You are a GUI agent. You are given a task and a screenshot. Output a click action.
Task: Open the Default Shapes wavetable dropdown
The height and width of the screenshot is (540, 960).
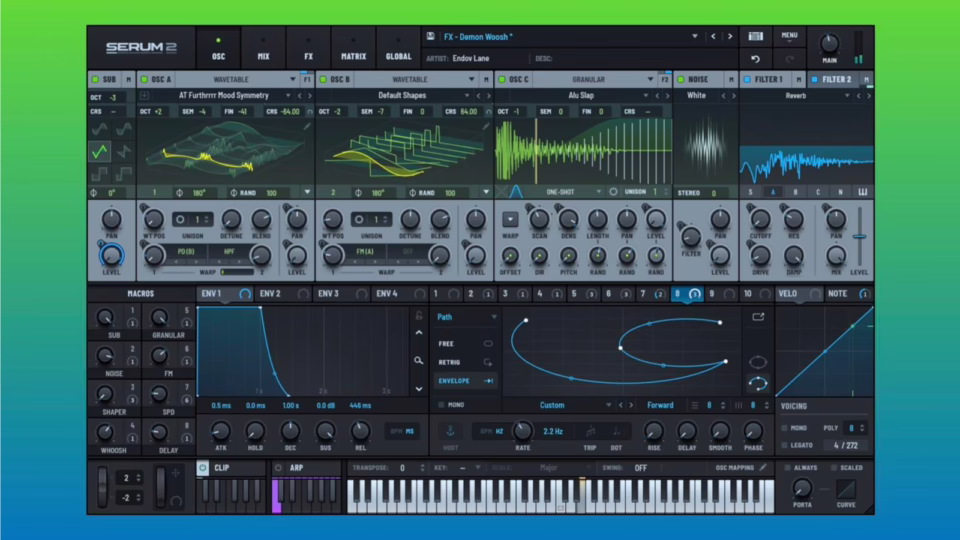point(467,96)
